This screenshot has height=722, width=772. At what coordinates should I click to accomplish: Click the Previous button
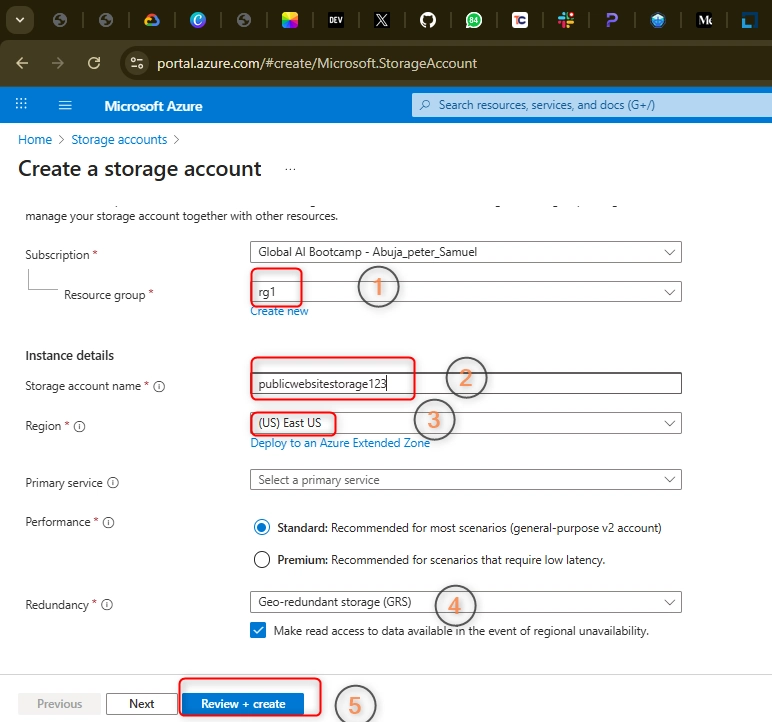tap(60, 704)
